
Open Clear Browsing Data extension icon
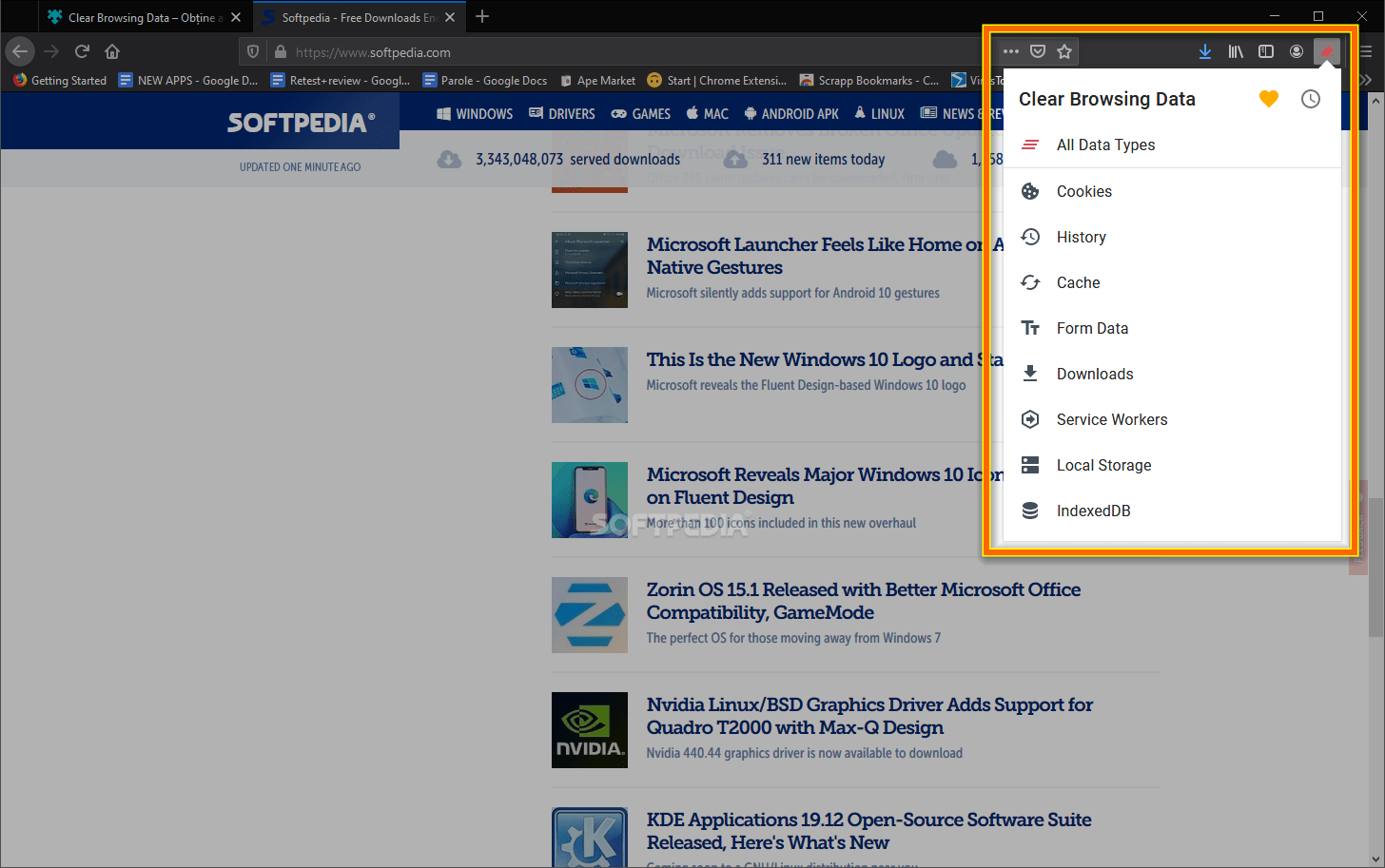(x=1327, y=51)
